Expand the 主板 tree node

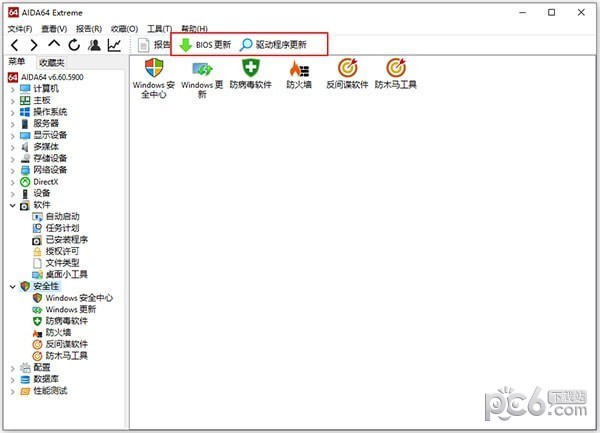click(x=12, y=101)
